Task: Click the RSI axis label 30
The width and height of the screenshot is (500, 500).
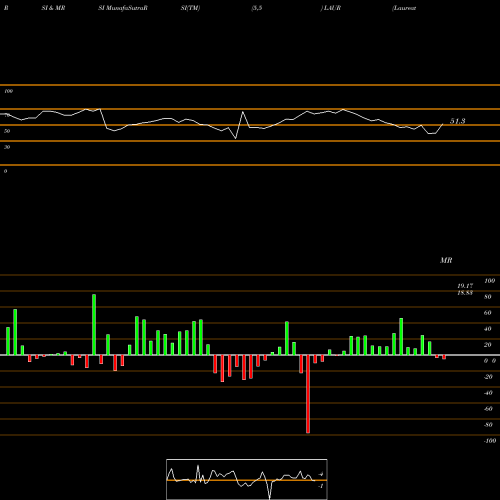Action: coord(7,147)
